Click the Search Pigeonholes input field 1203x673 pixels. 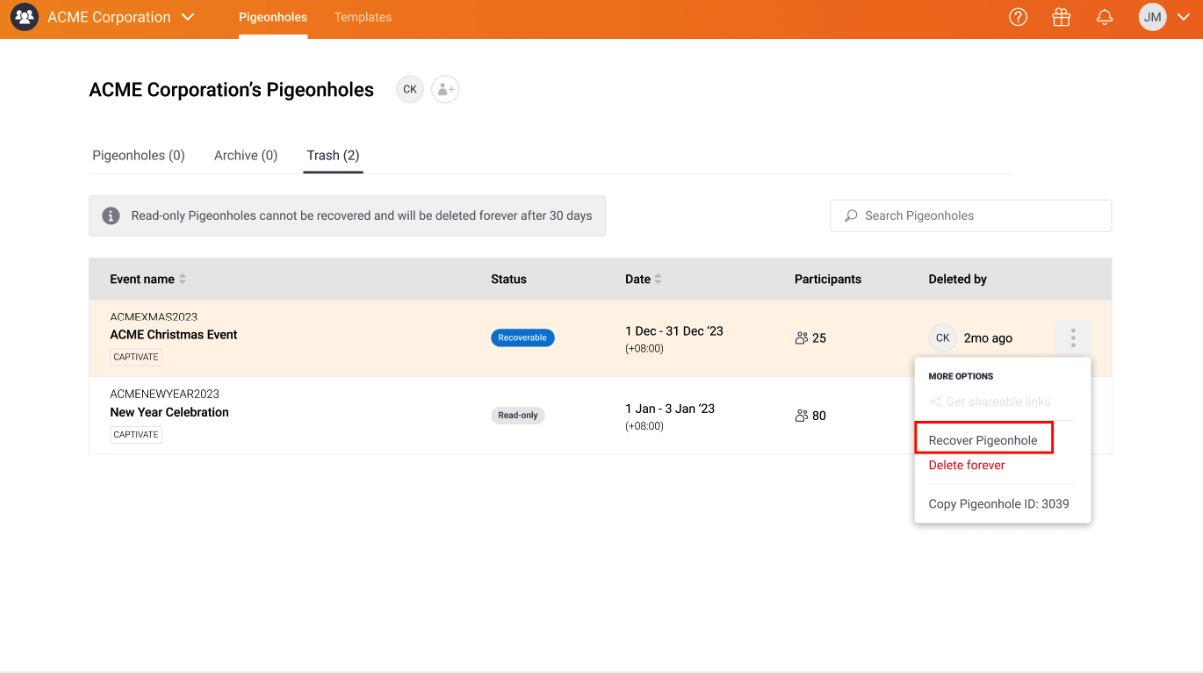click(970, 216)
